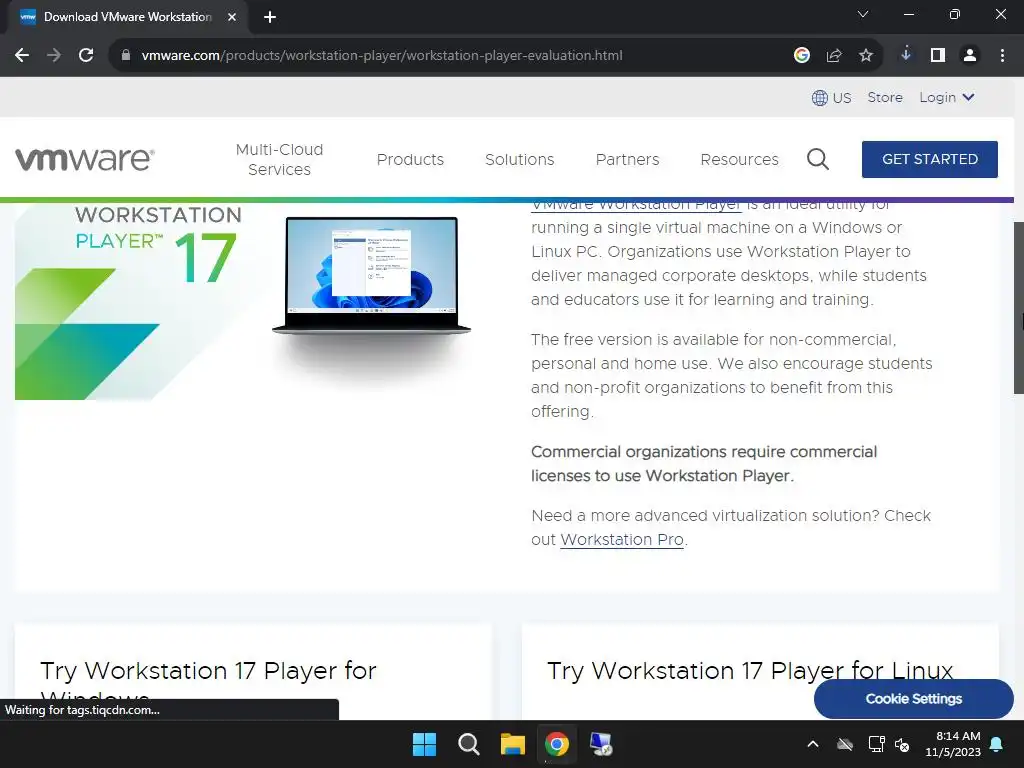Open a new browser tab

tap(270, 17)
